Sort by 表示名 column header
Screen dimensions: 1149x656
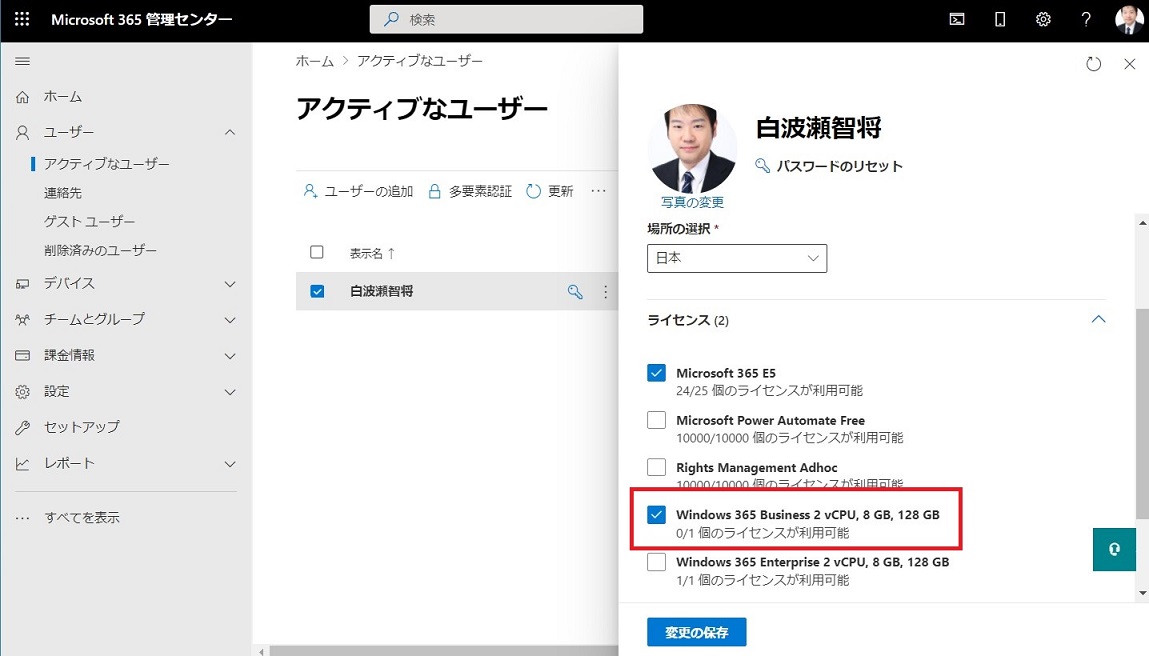click(x=372, y=253)
